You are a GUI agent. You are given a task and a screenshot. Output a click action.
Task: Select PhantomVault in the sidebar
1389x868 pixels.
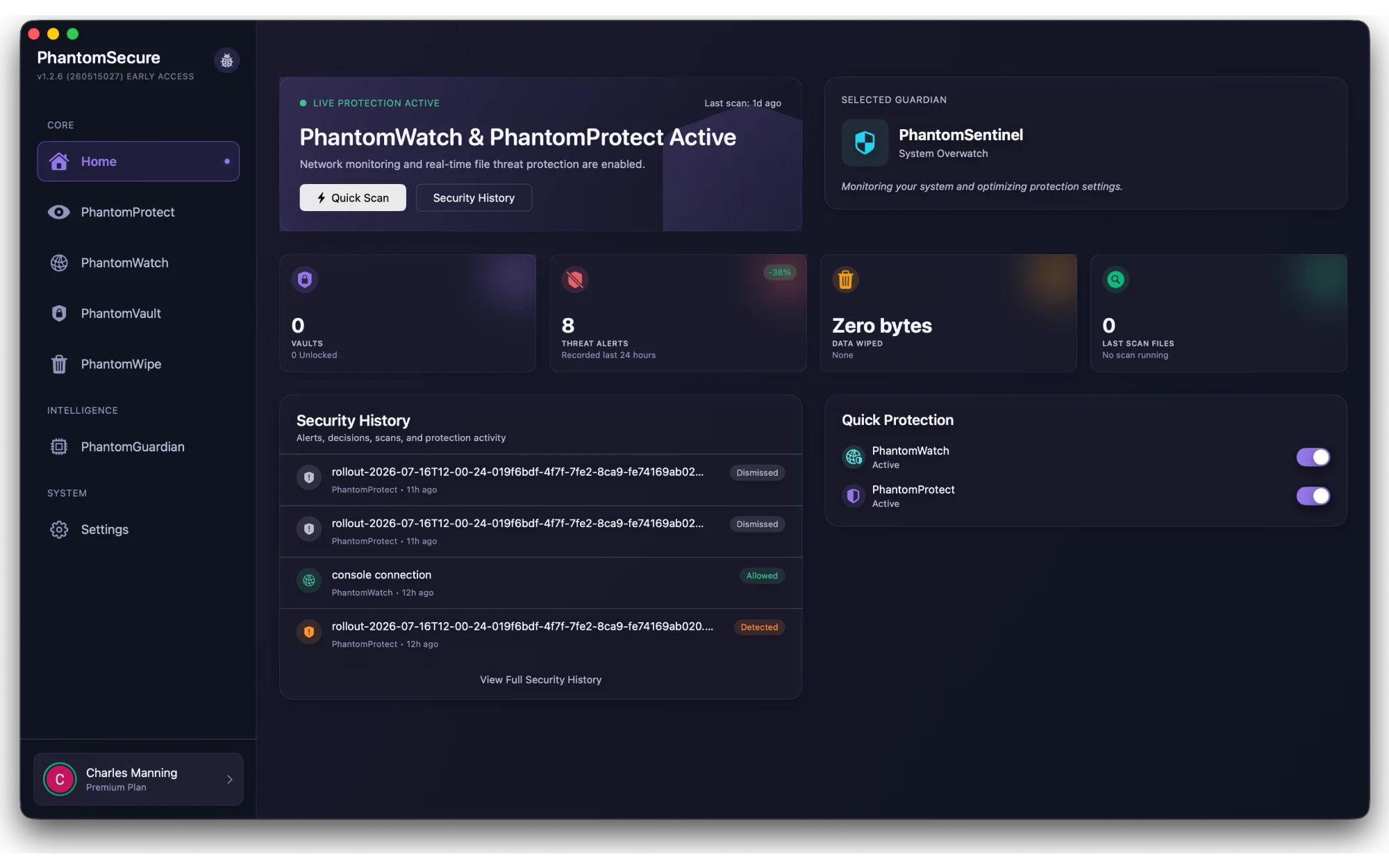click(x=138, y=313)
